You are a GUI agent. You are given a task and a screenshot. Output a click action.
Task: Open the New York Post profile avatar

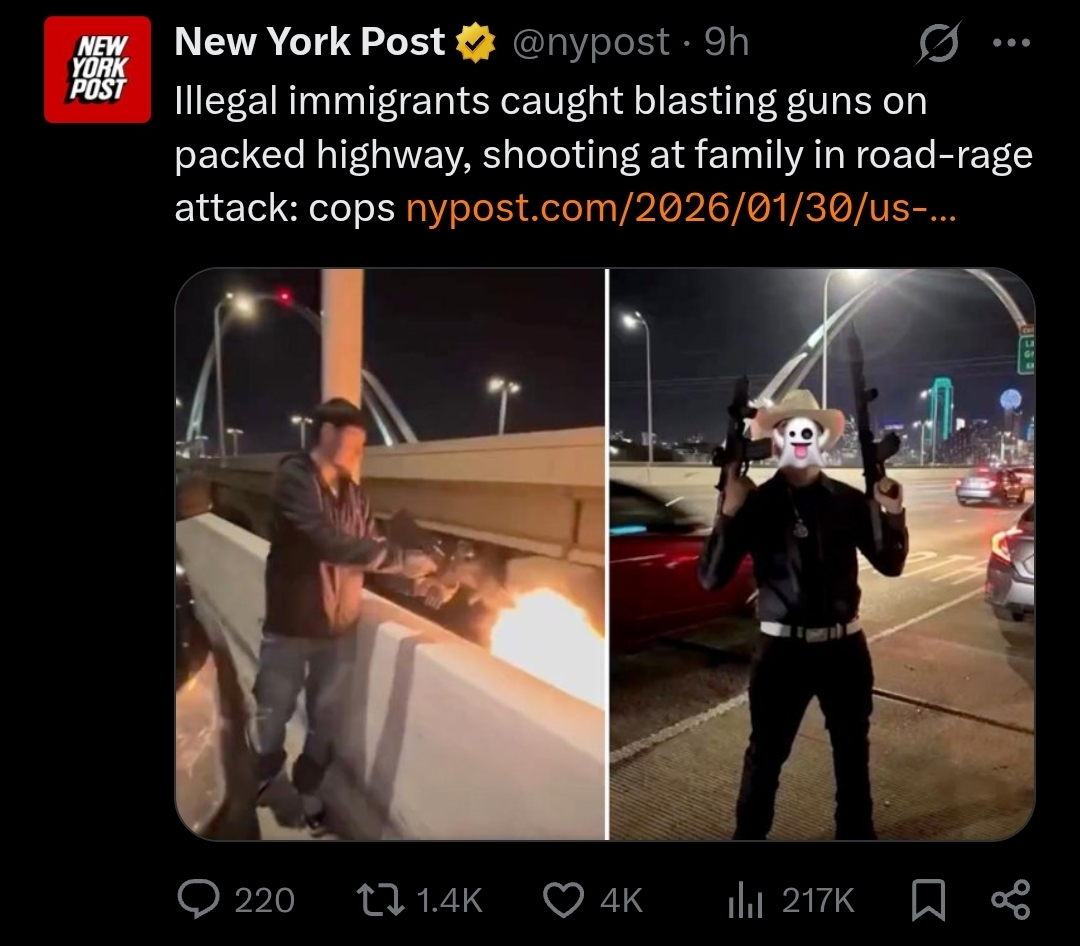coord(97,70)
